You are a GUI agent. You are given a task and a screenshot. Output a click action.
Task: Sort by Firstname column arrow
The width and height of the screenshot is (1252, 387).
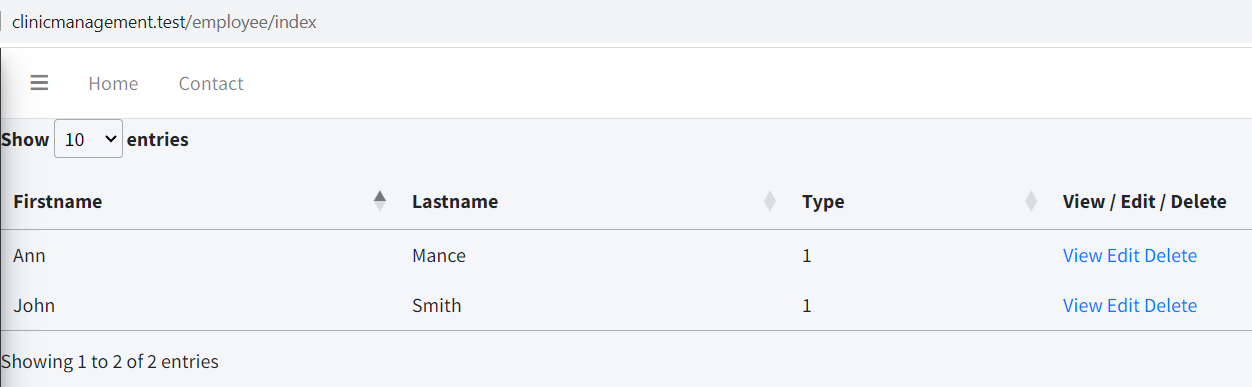[x=380, y=201]
